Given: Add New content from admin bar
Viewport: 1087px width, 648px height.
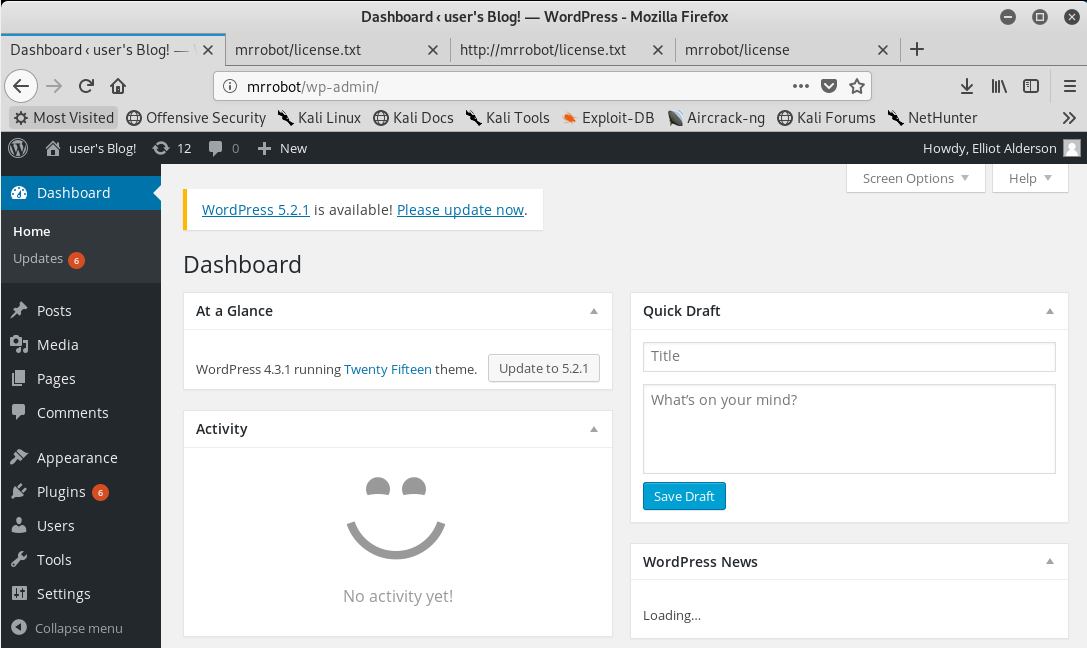Looking at the screenshot, I should coord(282,148).
